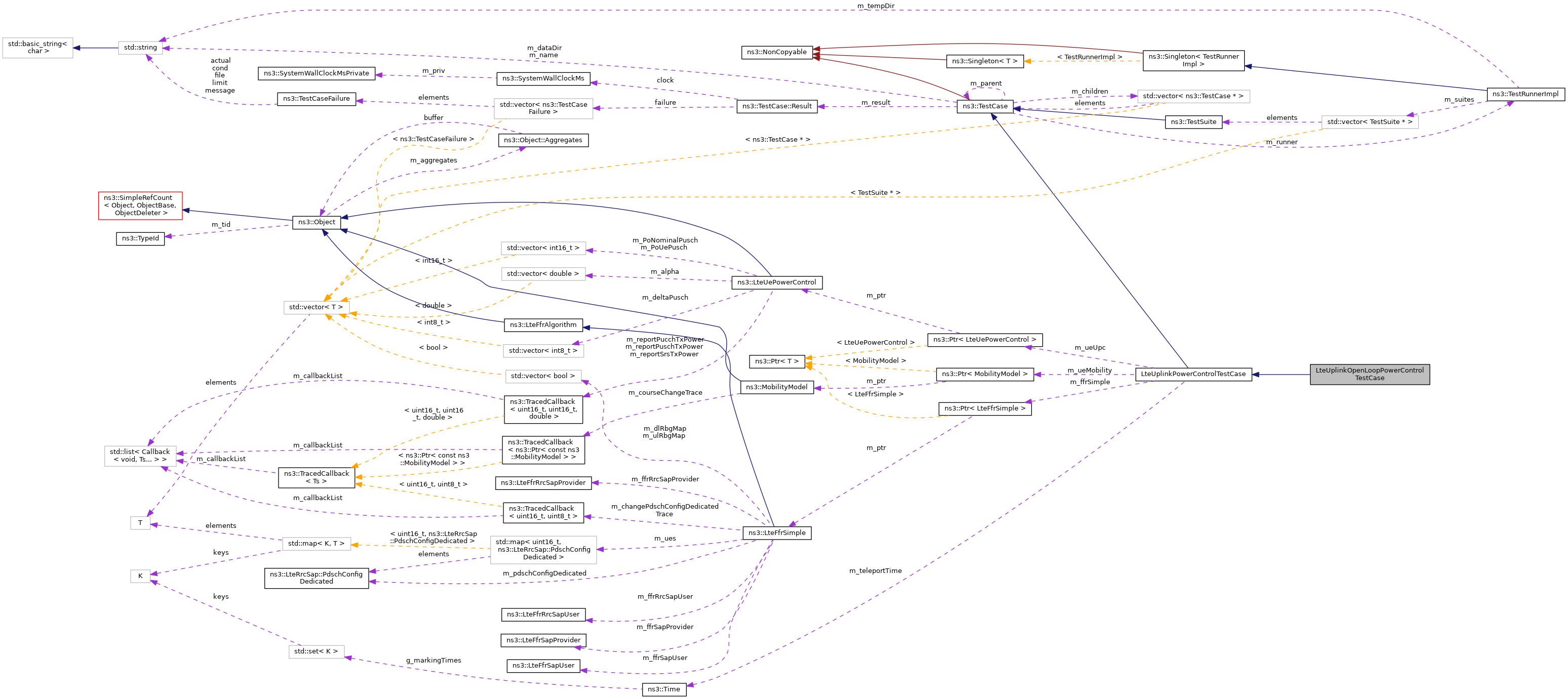Open the ns3::LteFfrSimple node
The image size is (1568, 699).
click(777, 533)
